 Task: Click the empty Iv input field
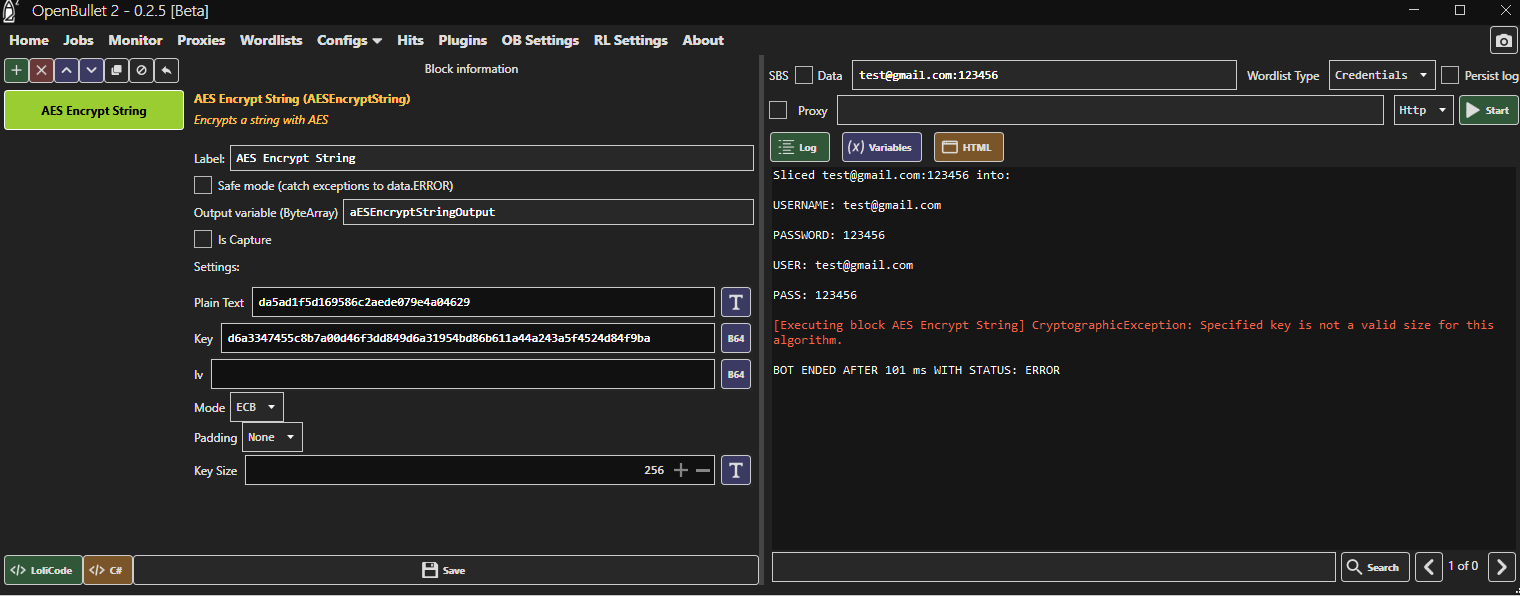click(463, 374)
